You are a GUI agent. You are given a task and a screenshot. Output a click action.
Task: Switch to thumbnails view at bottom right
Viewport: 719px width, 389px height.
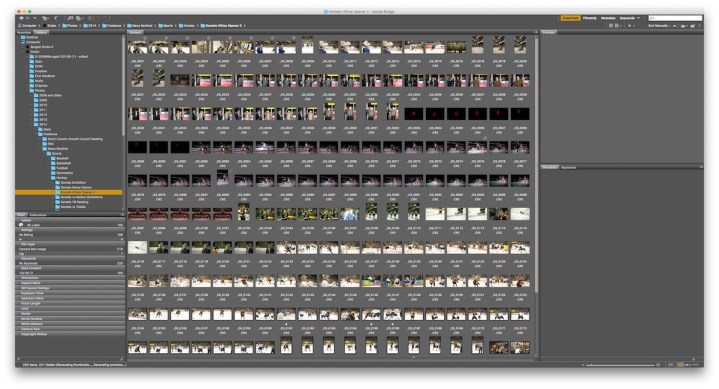pyautogui.click(x=680, y=365)
